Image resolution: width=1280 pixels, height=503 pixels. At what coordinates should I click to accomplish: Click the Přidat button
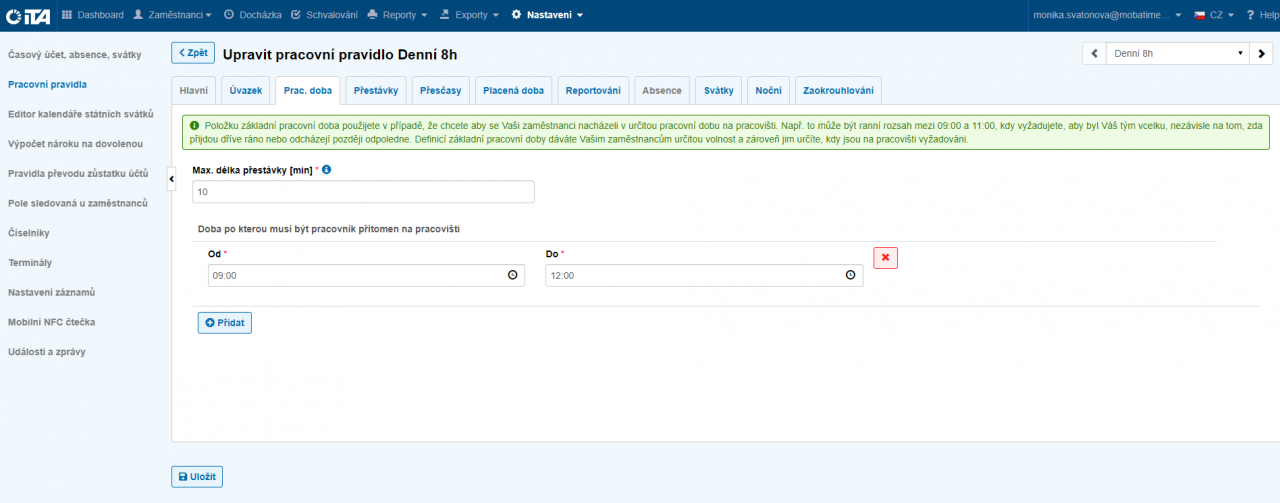225,323
